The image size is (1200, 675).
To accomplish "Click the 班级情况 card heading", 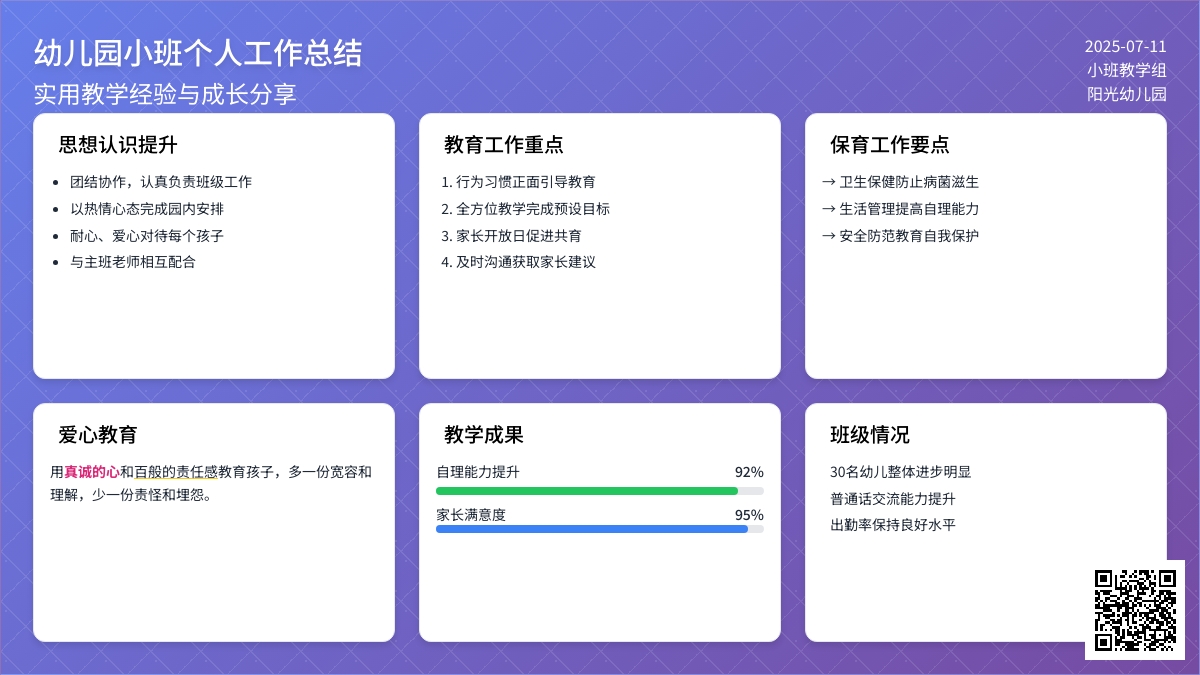I will click(870, 435).
